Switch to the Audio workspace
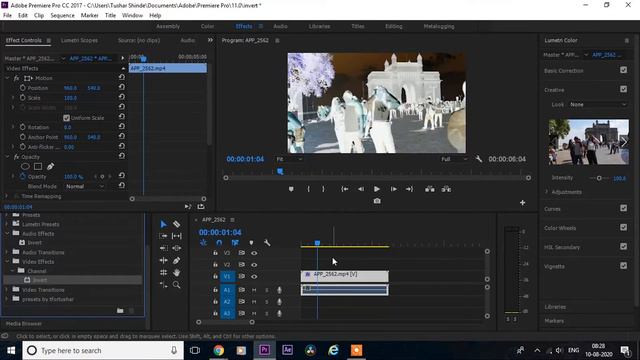The image size is (640, 360). pyautogui.click(x=280, y=26)
